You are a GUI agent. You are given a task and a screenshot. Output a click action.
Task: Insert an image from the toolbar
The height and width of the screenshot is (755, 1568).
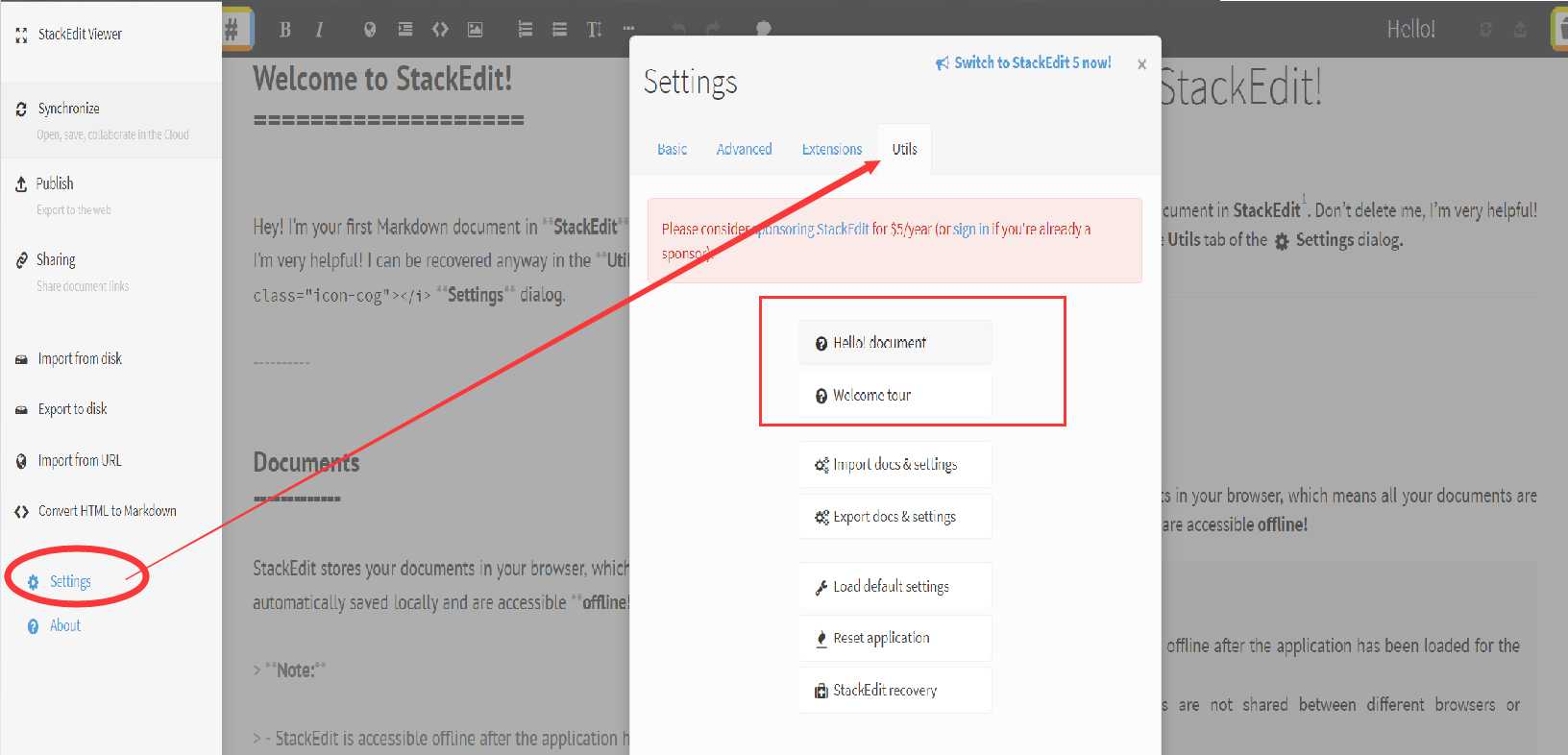pyautogui.click(x=475, y=30)
